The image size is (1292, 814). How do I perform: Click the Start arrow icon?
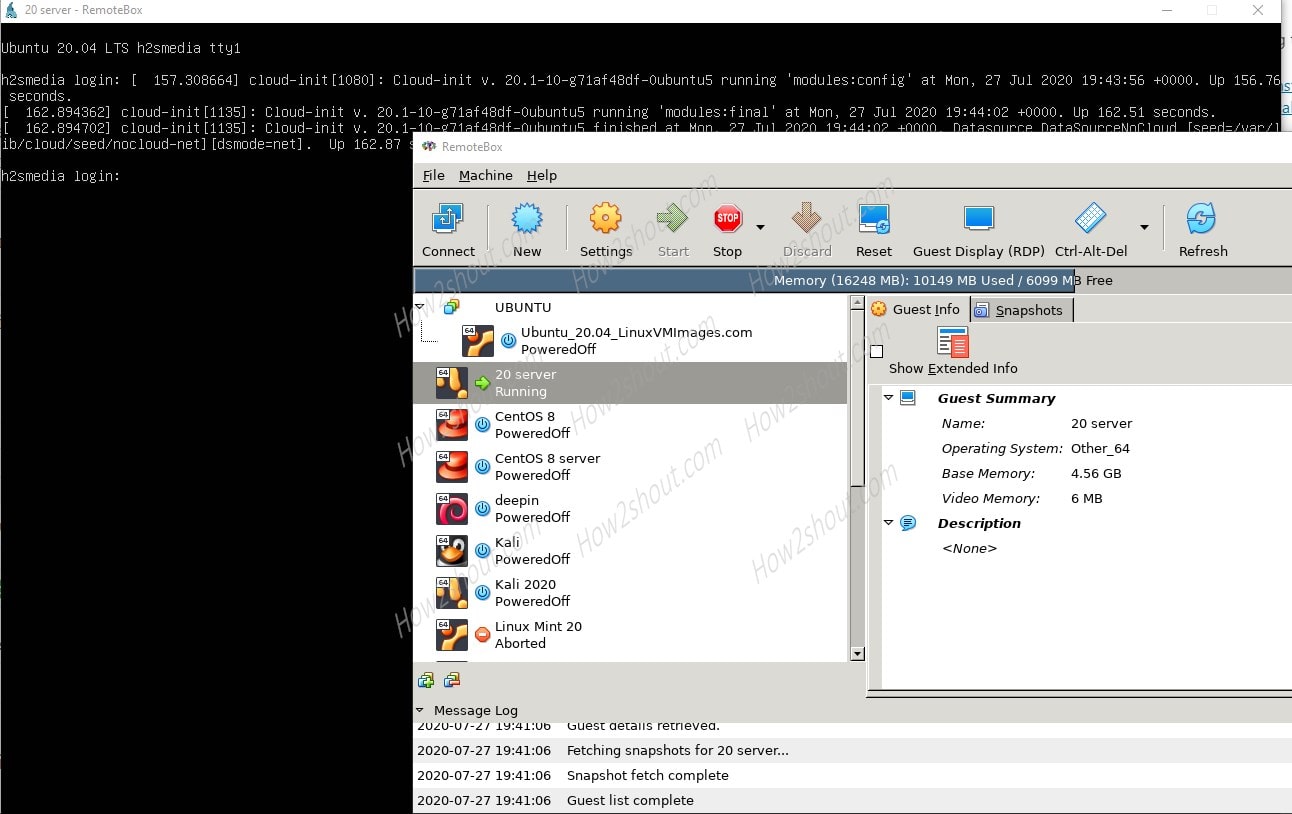click(x=672, y=218)
